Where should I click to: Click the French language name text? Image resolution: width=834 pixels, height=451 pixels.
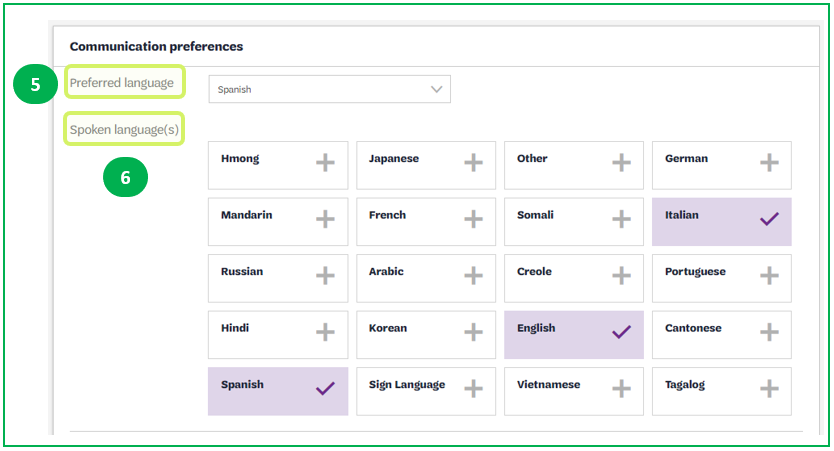(x=387, y=215)
